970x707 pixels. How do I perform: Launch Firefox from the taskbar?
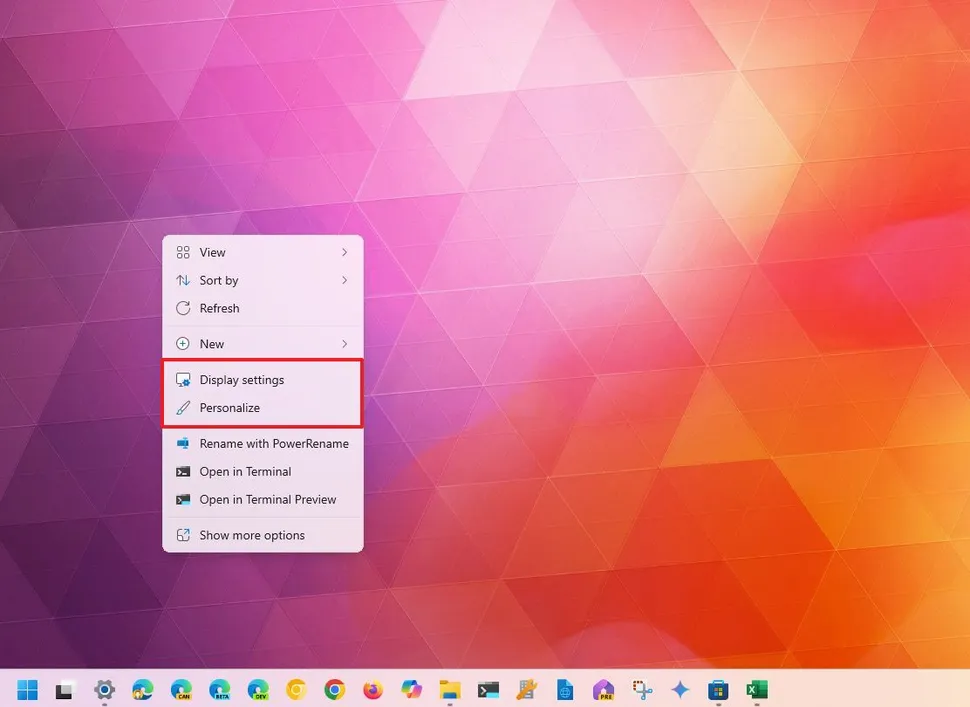pos(372,690)
